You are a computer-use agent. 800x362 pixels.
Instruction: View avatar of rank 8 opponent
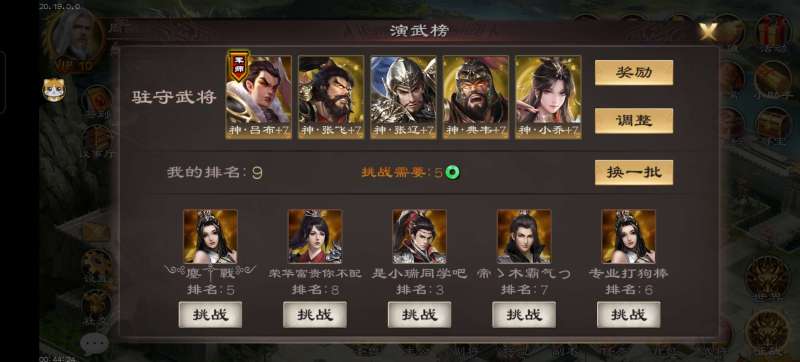click(x=315, y=236)
